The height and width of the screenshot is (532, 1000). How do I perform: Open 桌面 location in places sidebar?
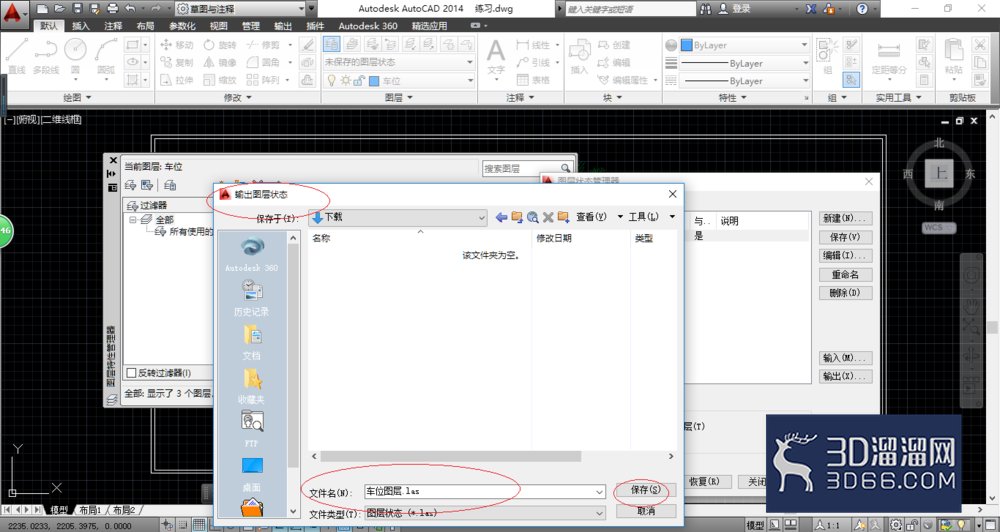tap(252, 473)
